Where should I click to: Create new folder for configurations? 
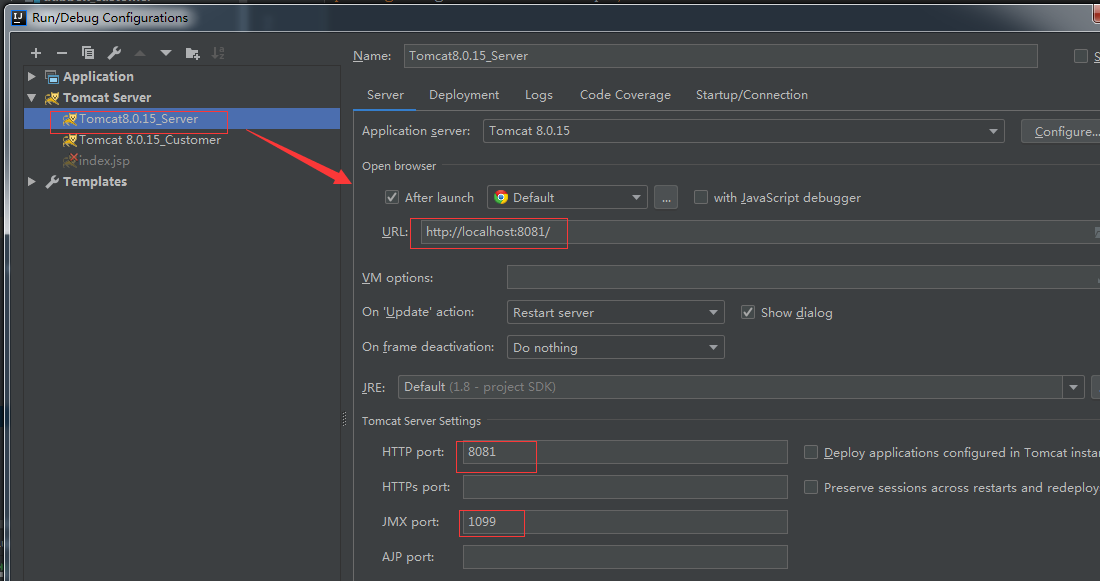click(192, 53)
